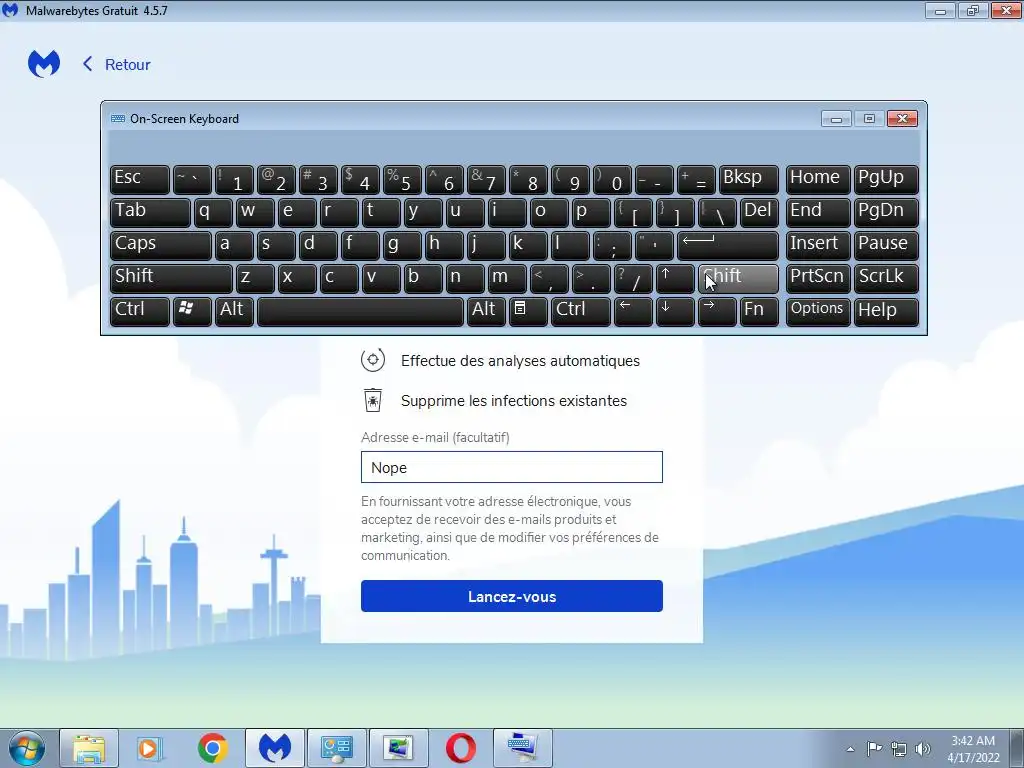Tap the space bar key

(360, 311)
